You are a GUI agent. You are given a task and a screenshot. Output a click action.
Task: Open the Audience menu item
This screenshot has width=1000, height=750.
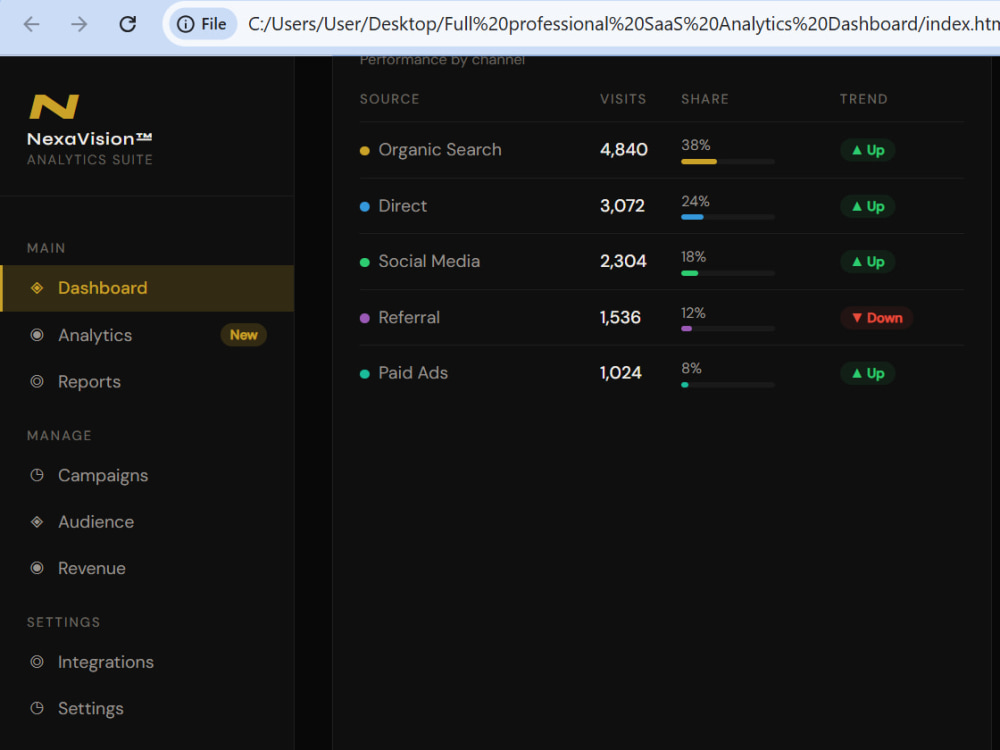147,522
